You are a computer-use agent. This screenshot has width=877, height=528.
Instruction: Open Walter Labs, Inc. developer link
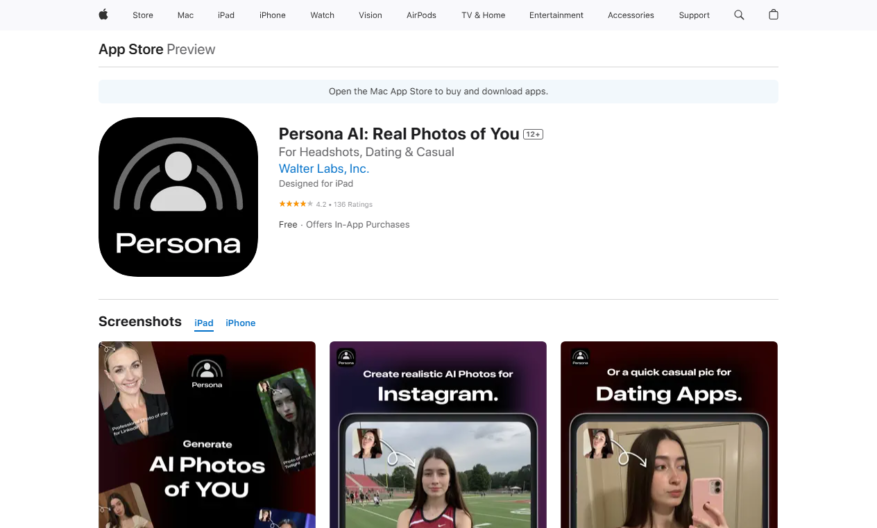[324, 168]
